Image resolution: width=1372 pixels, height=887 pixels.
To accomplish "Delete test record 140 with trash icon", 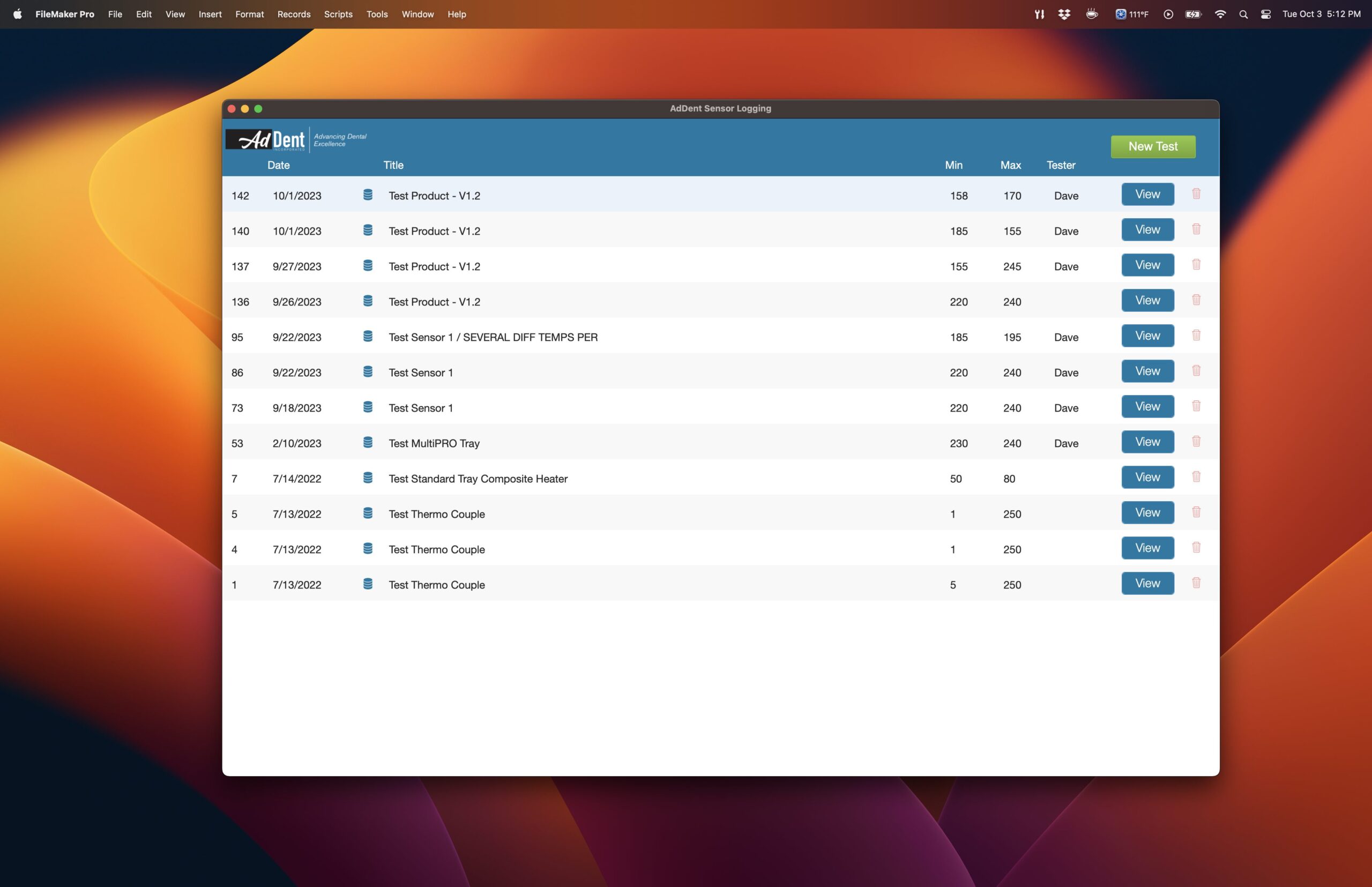I will 1196,229.
